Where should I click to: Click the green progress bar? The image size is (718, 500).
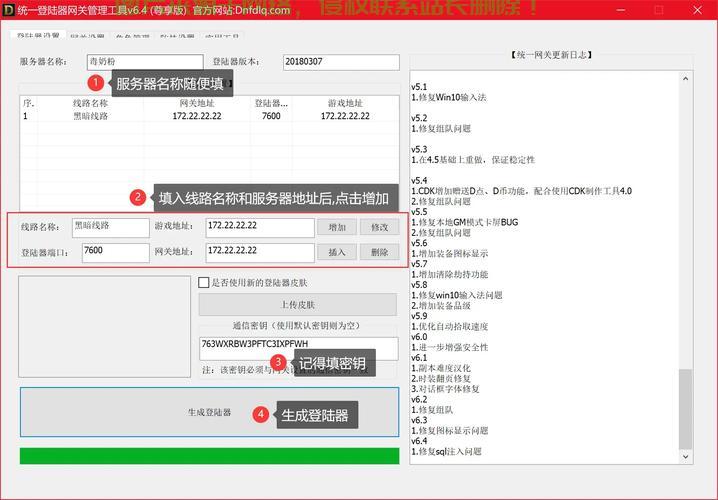pyautogui.click(x=209, y=456)
